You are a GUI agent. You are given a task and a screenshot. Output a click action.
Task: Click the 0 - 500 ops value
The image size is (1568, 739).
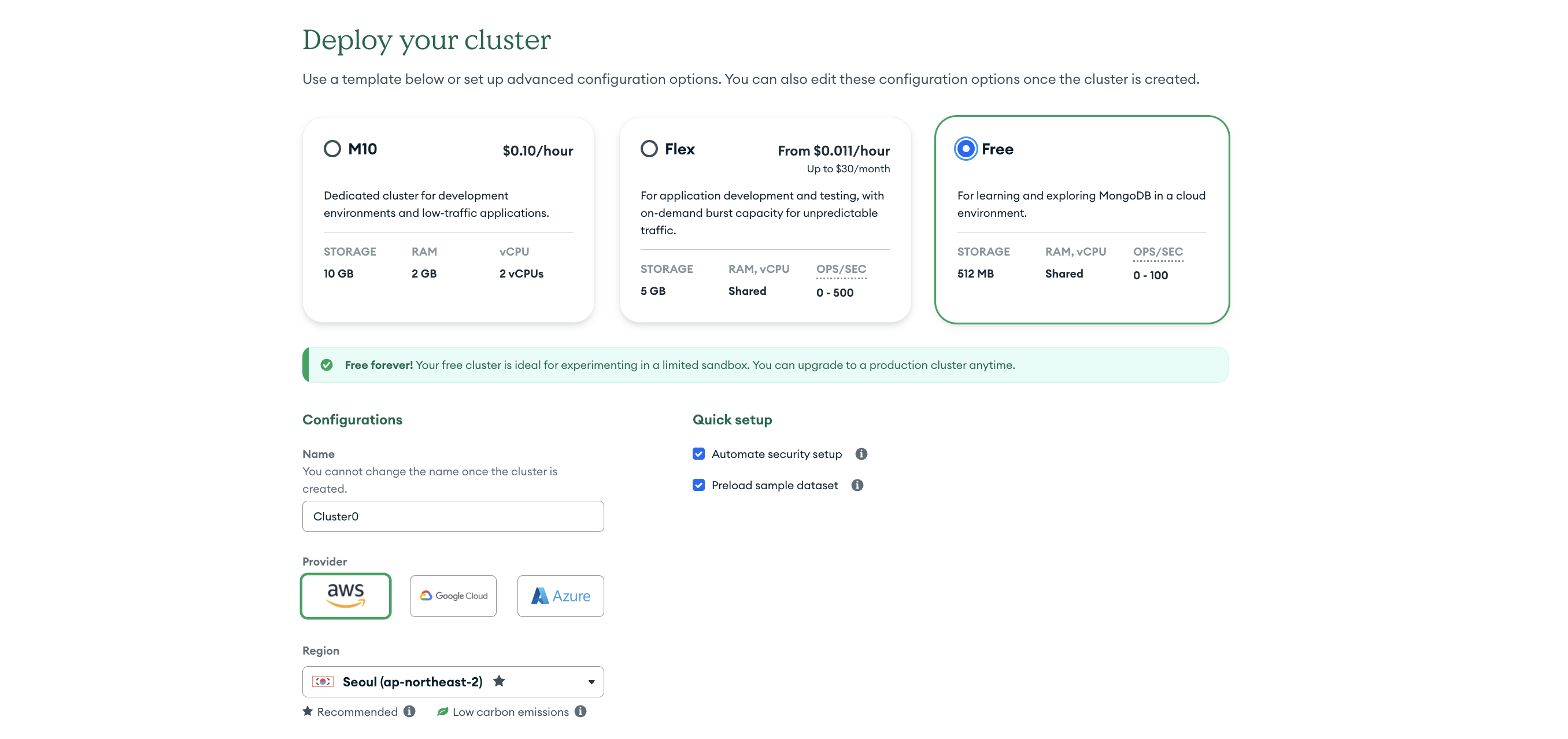[x=834, y=292]
